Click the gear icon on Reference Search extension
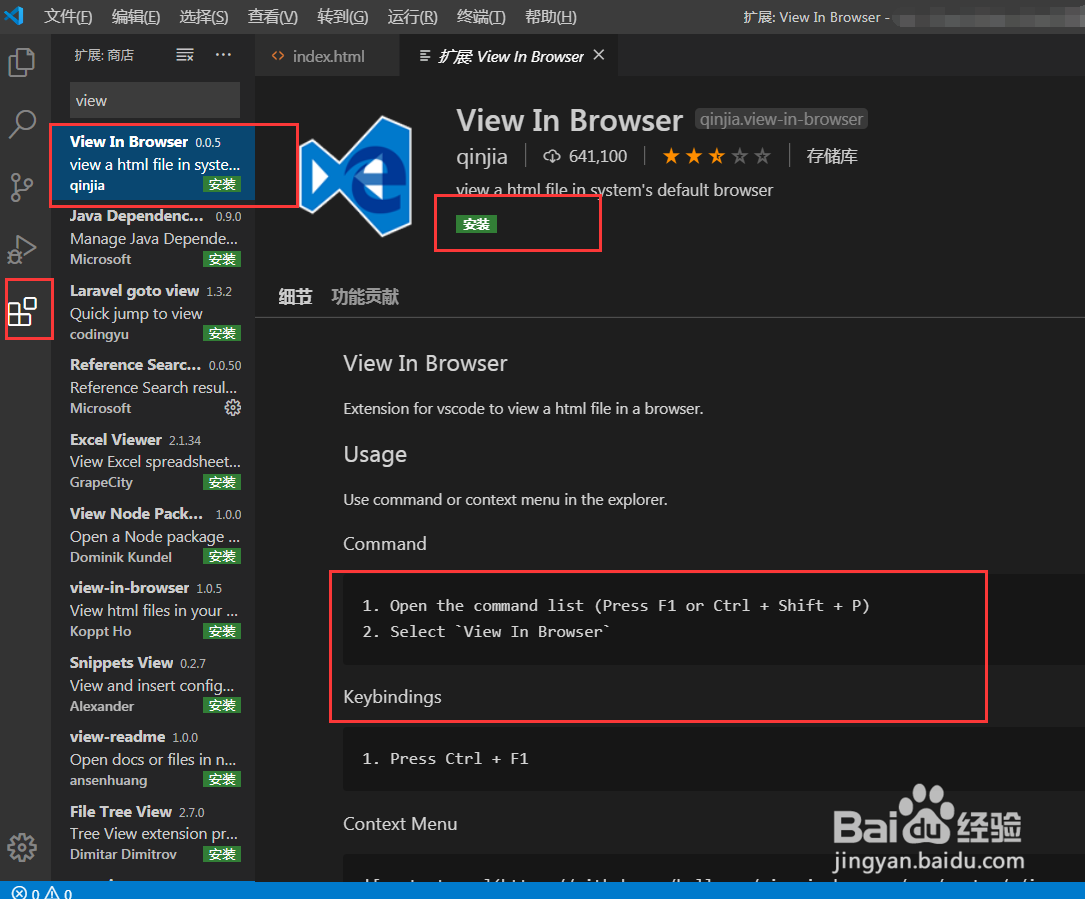 tap(232, 408)
